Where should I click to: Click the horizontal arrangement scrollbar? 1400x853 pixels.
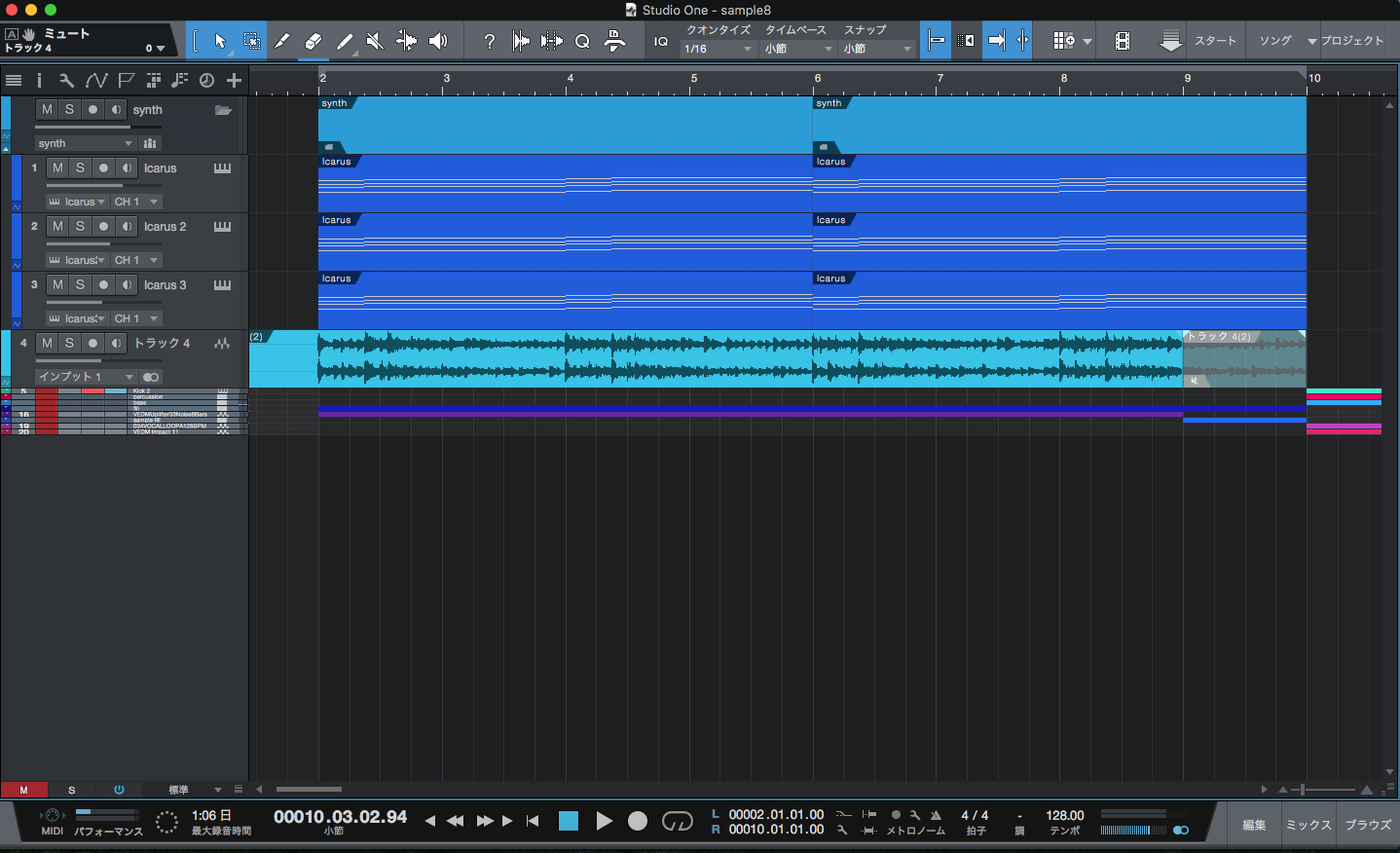point(309,789)
